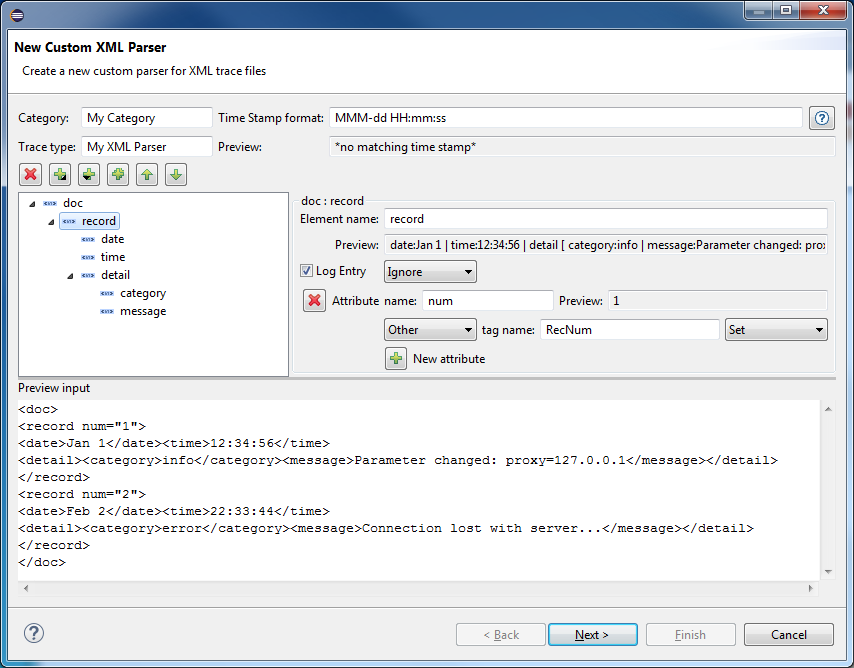Image resolution: width=854 pixels, height=668 pixels.
Task: Move element up with green up arrow
Action: tap(147, 175)
